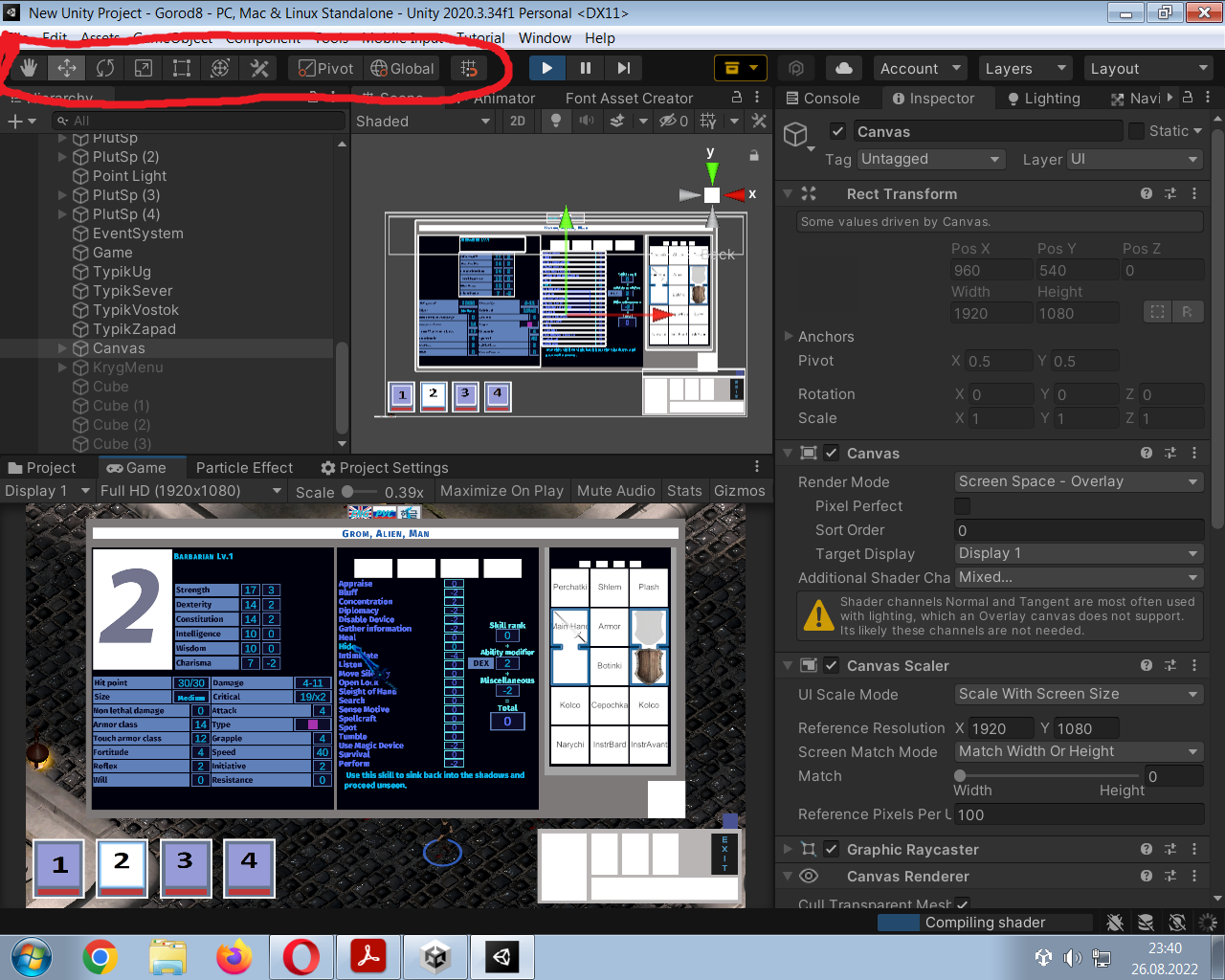1225x980 pixels.
Task: Toggle Pivot handle position button
Action: (x=325, y=68)
